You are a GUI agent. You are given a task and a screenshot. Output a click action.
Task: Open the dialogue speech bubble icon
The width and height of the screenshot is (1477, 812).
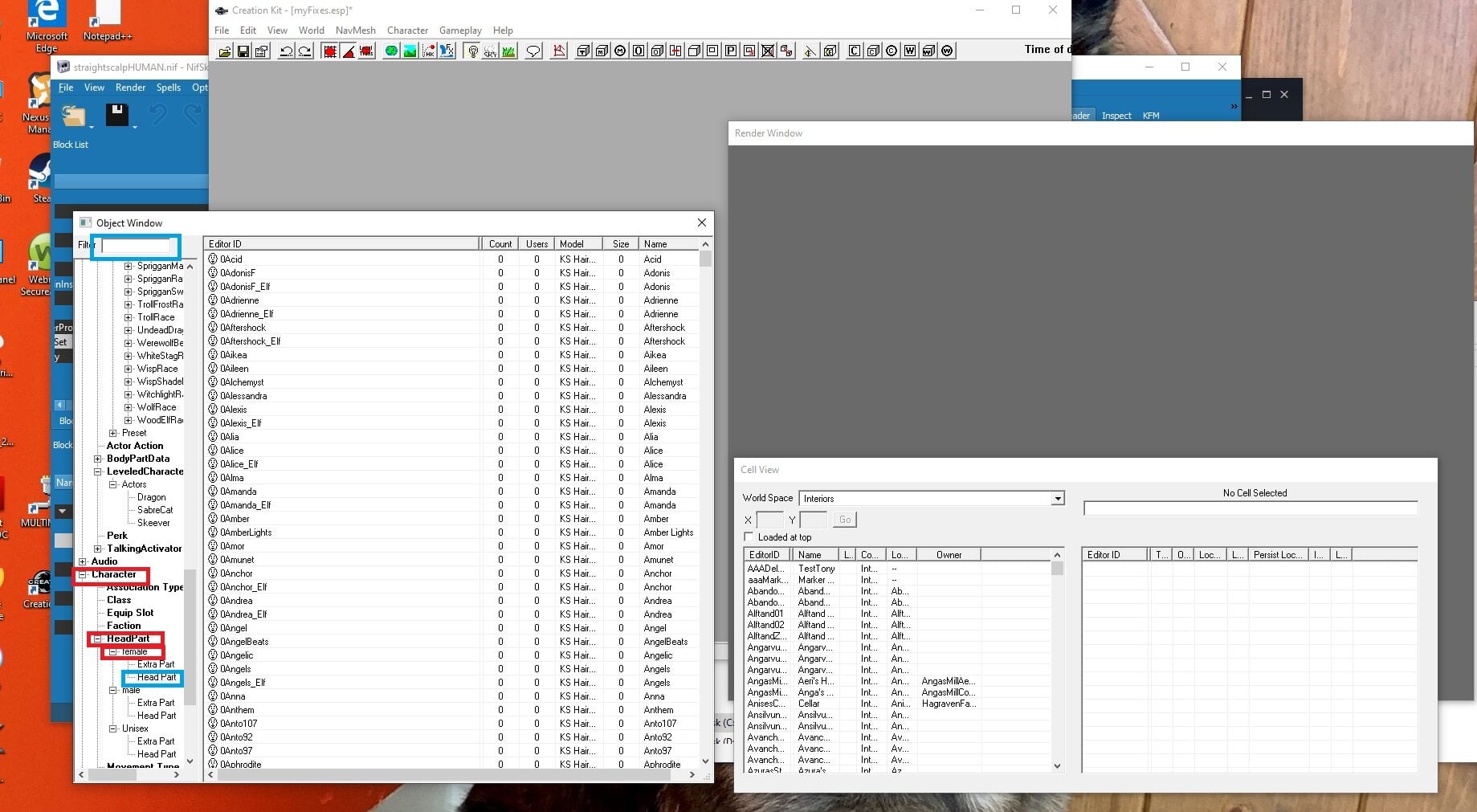coord(533,51)
